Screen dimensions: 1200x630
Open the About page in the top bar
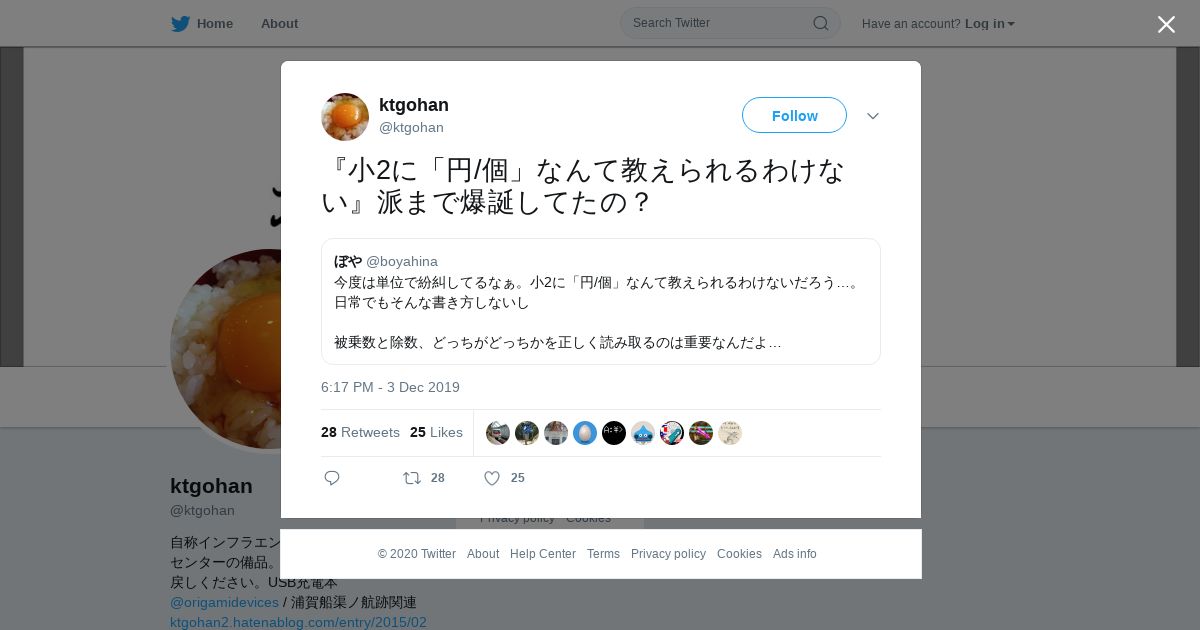click(x=279, y=23)
